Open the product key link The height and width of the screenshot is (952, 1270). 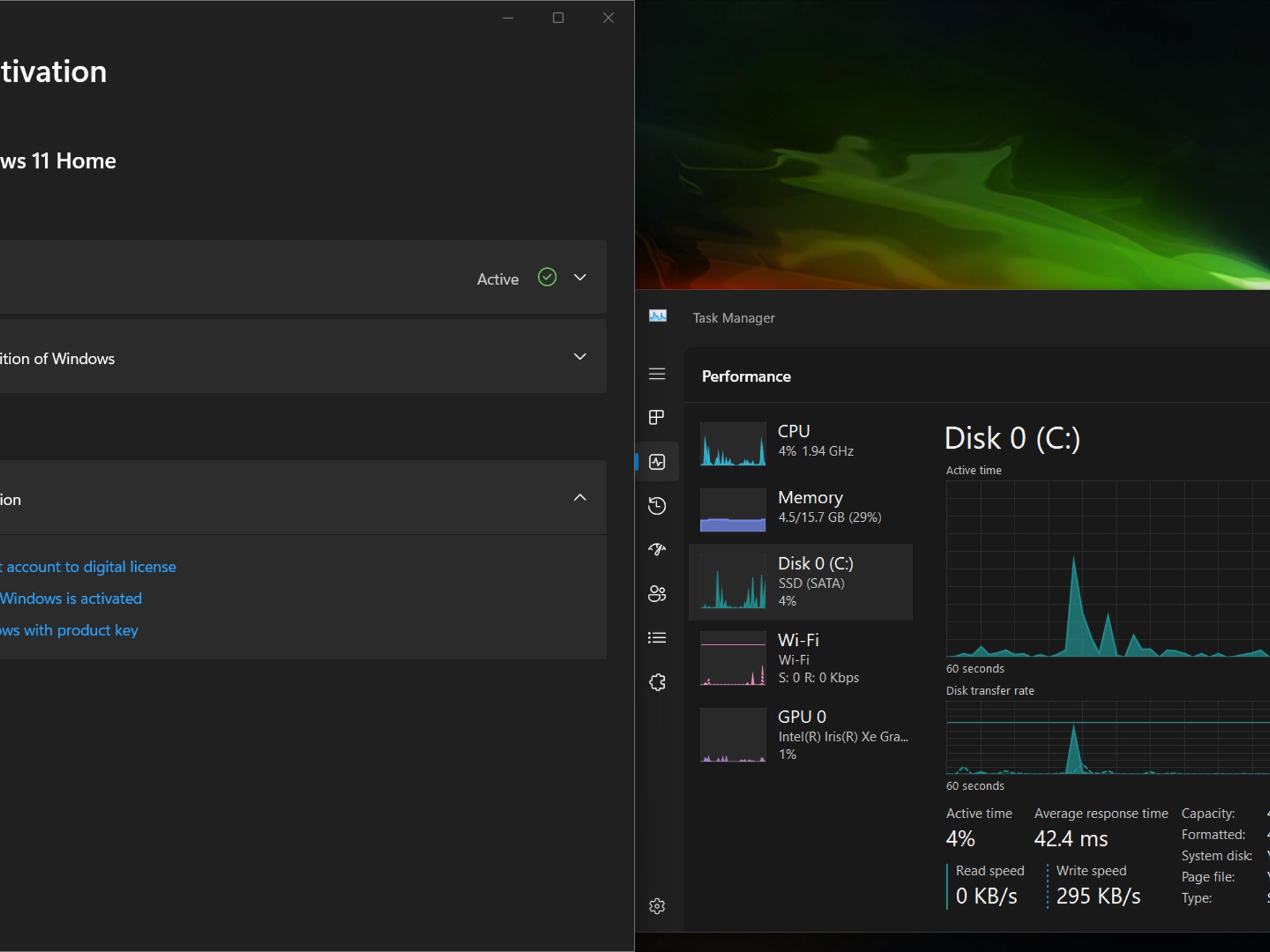pyautogui.click(x=69, y=630)
